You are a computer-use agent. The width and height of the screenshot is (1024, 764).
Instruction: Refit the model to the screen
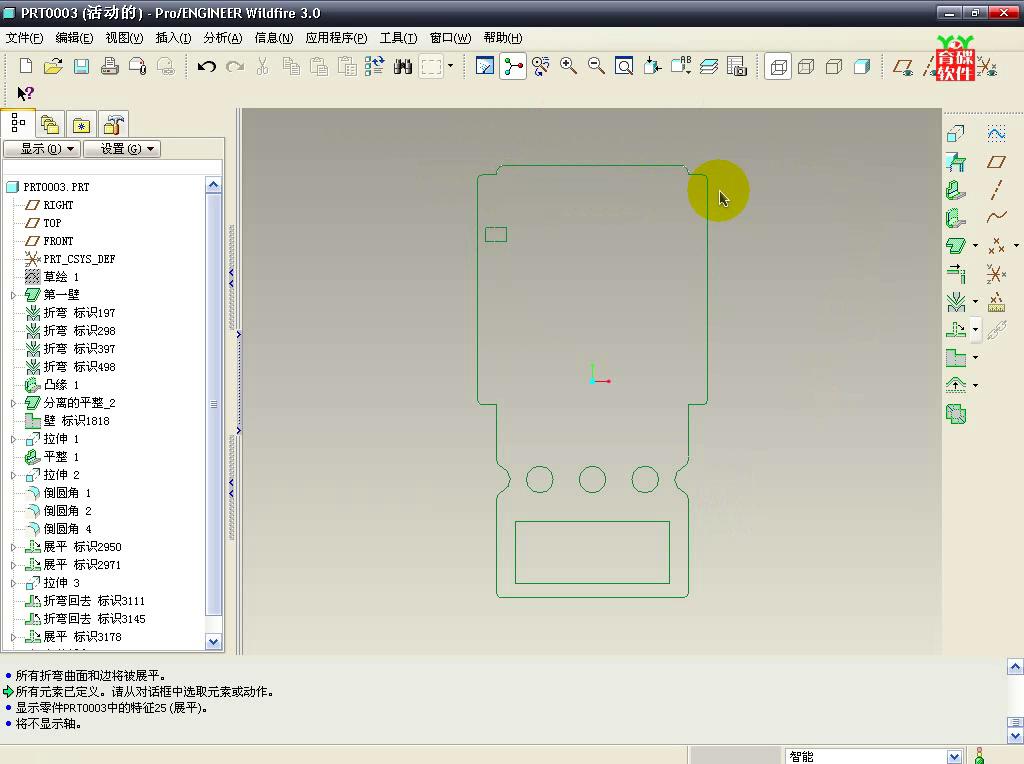click(624, 66)
